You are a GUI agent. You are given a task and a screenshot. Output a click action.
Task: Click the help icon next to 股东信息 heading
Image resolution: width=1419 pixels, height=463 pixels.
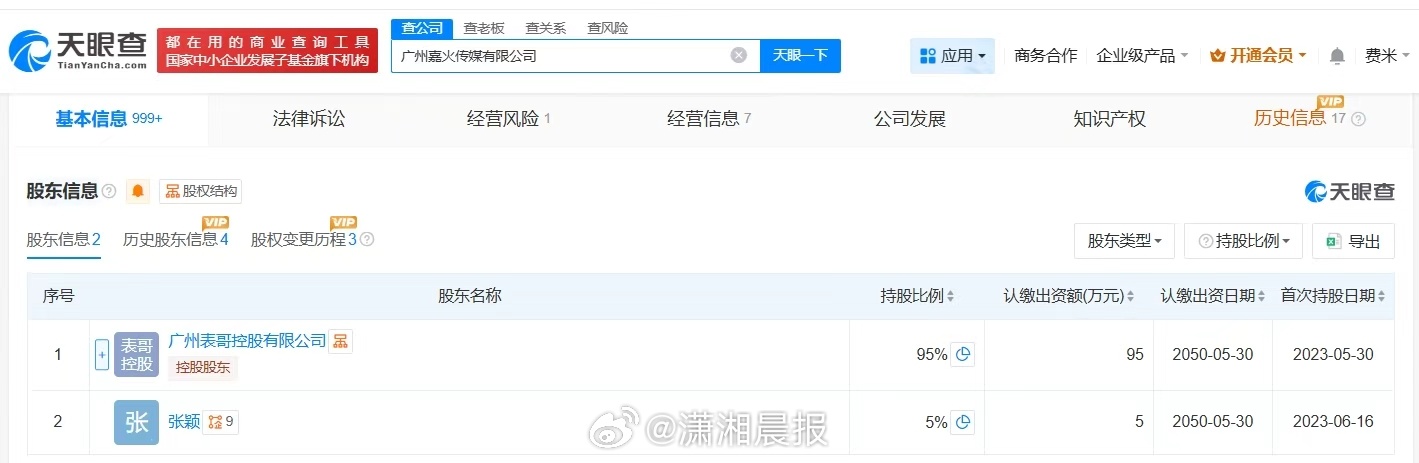(109, 191)
